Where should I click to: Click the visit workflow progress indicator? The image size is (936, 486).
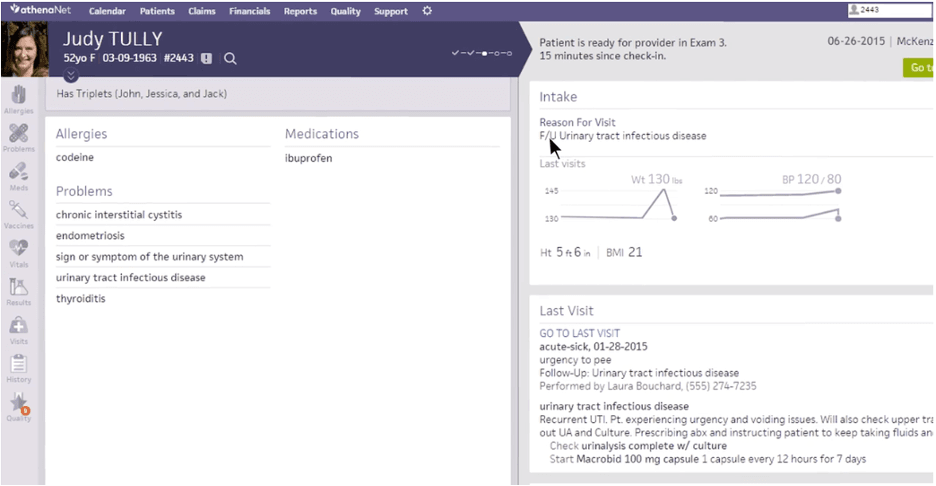pyautogui.click(x=482, y=52)
